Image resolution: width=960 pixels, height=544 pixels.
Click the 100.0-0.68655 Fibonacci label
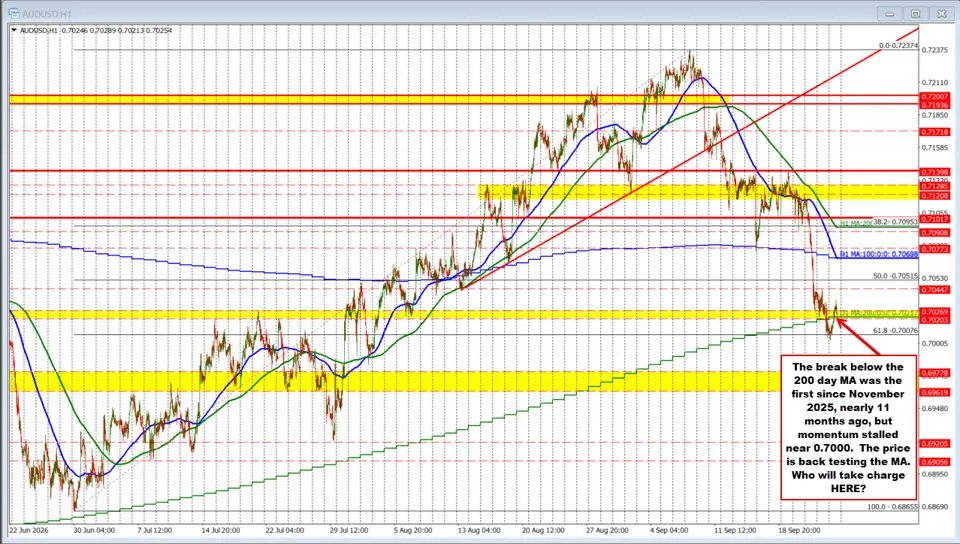coord(893,507)
